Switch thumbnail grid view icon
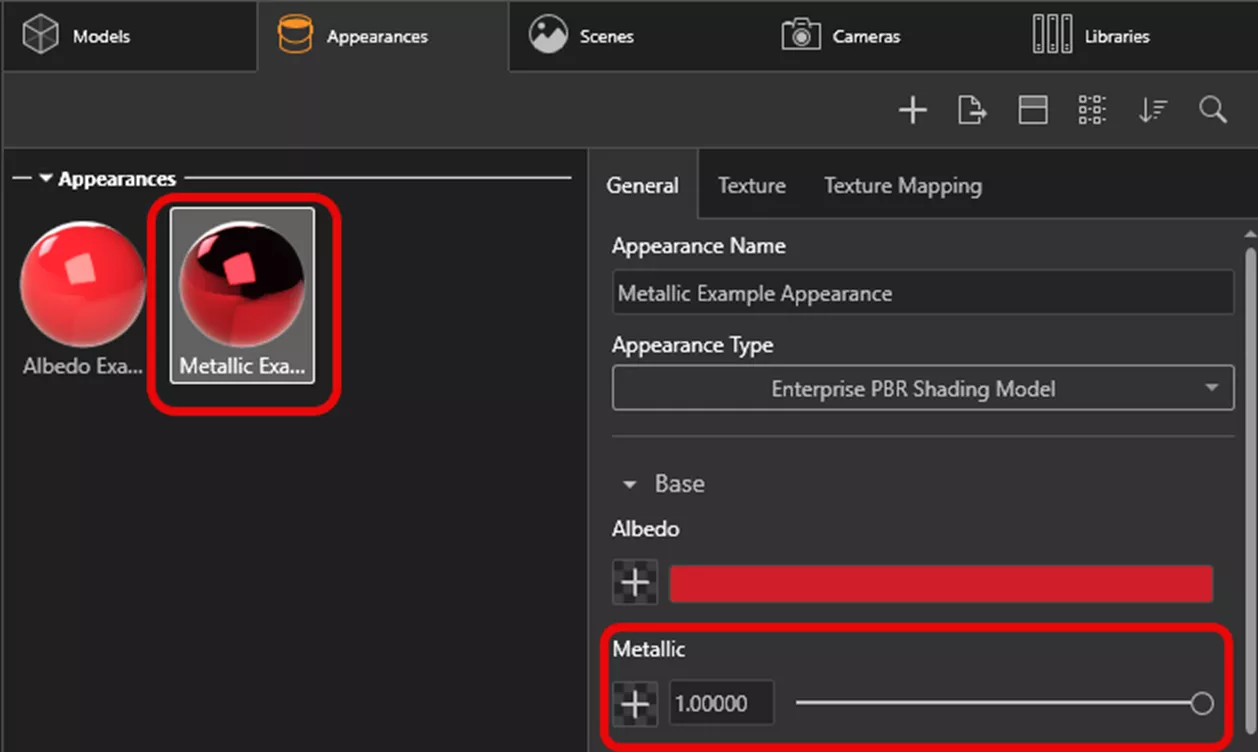Viewport: 1258px width, 752px height. coord(1092,110)
